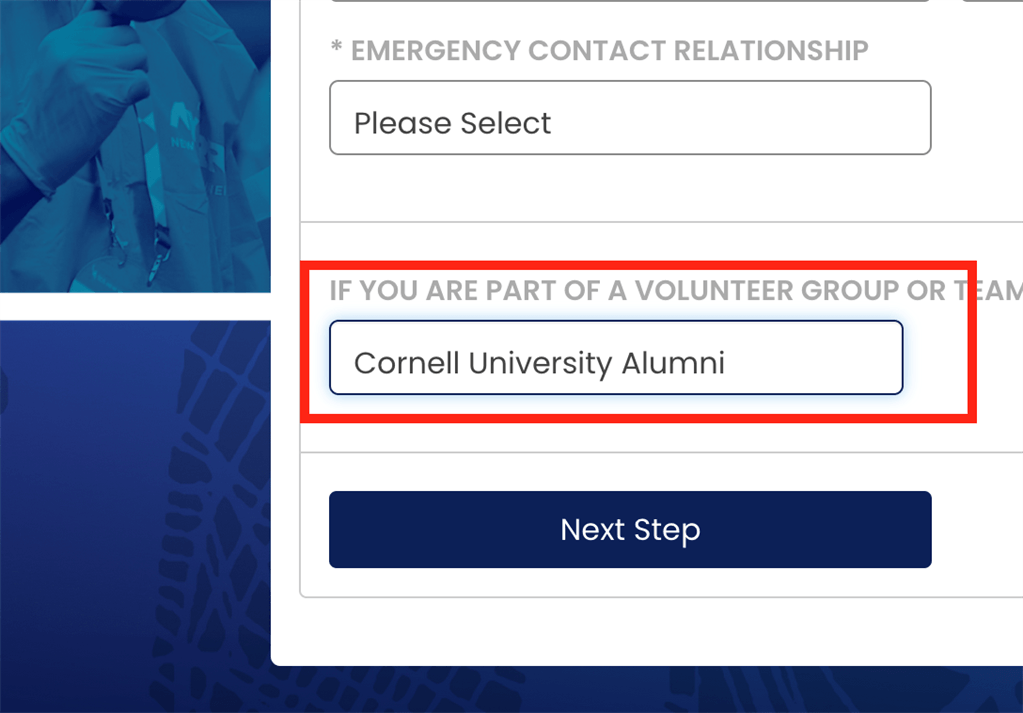Click the blank white area below the Next Step button
The height and width of the screenshot is (713, 1023).
(x=646, y=631)
